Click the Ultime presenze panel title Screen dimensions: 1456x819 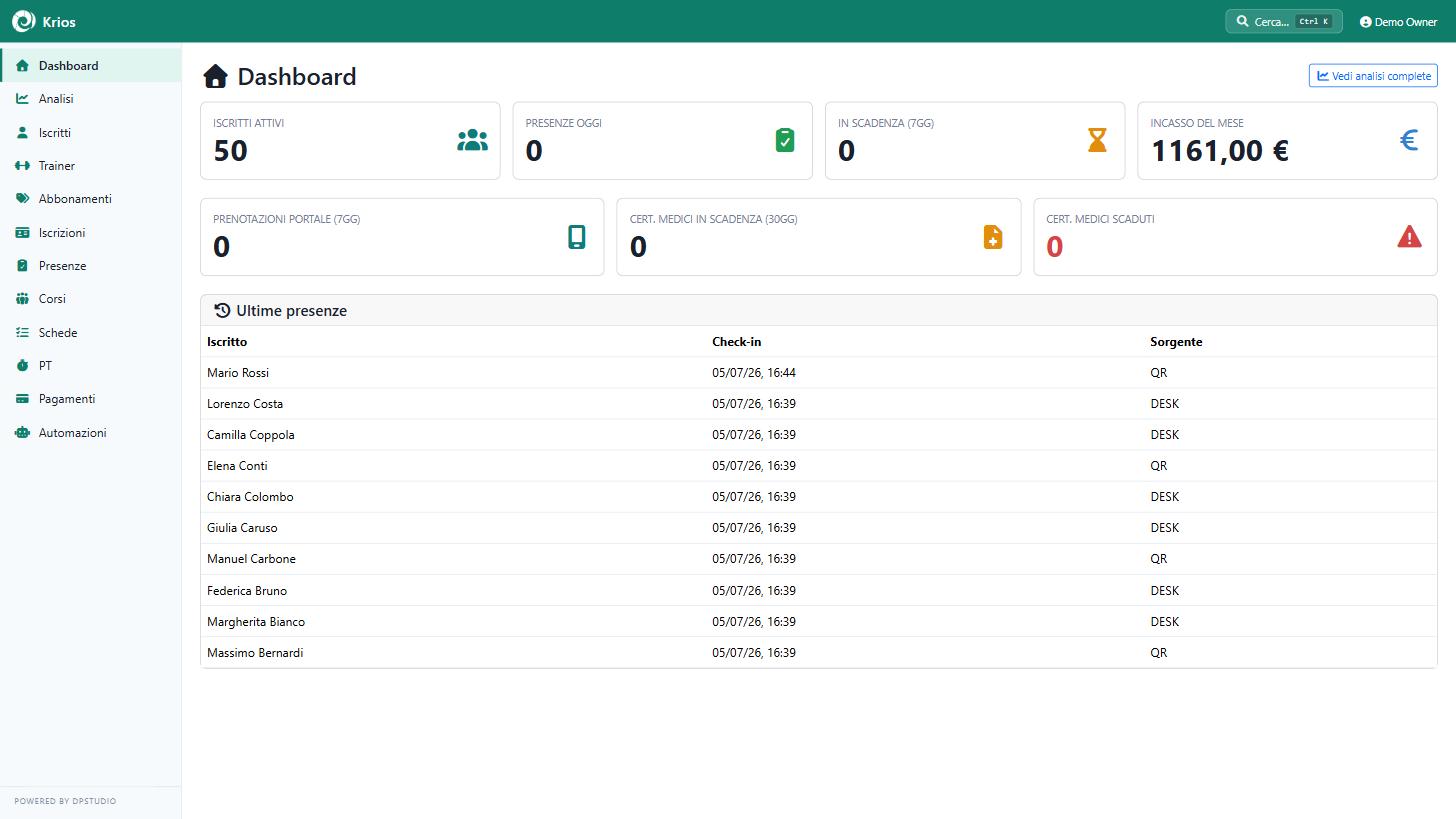pos(291,311)
